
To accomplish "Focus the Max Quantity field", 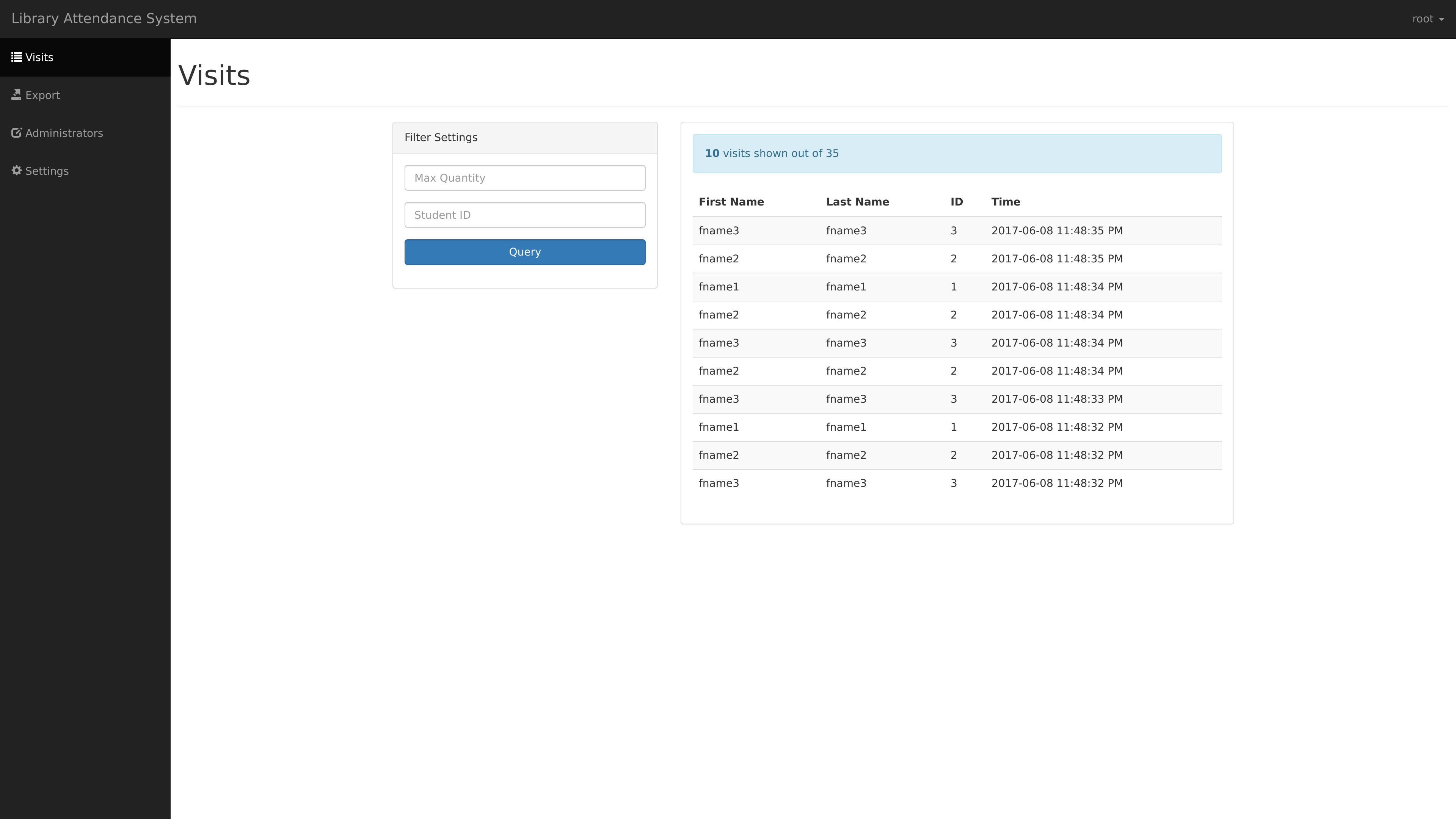I will [524, 178].
